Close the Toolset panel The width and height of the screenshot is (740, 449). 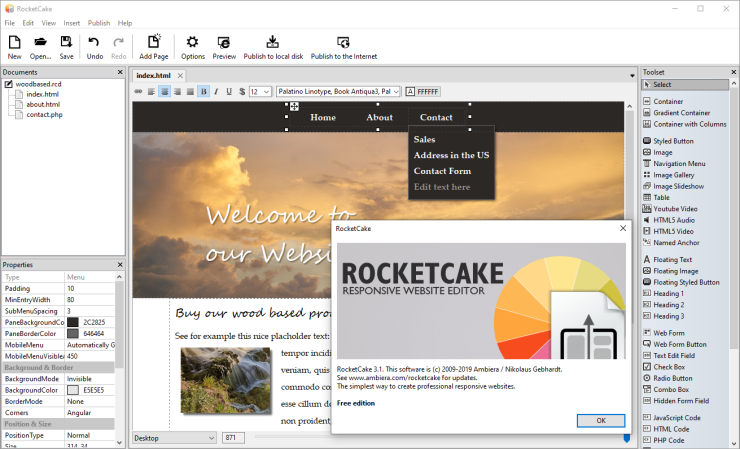point(734,72)
